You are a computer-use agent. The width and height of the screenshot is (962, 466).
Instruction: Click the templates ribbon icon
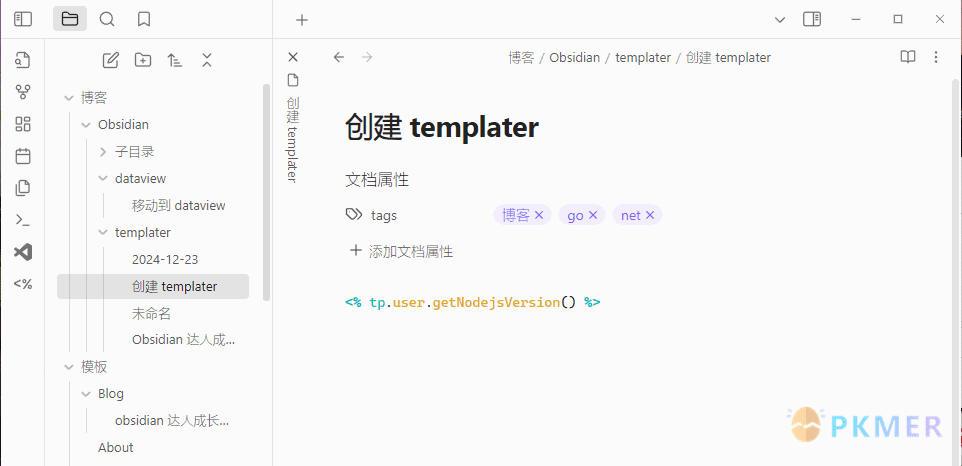23,188
